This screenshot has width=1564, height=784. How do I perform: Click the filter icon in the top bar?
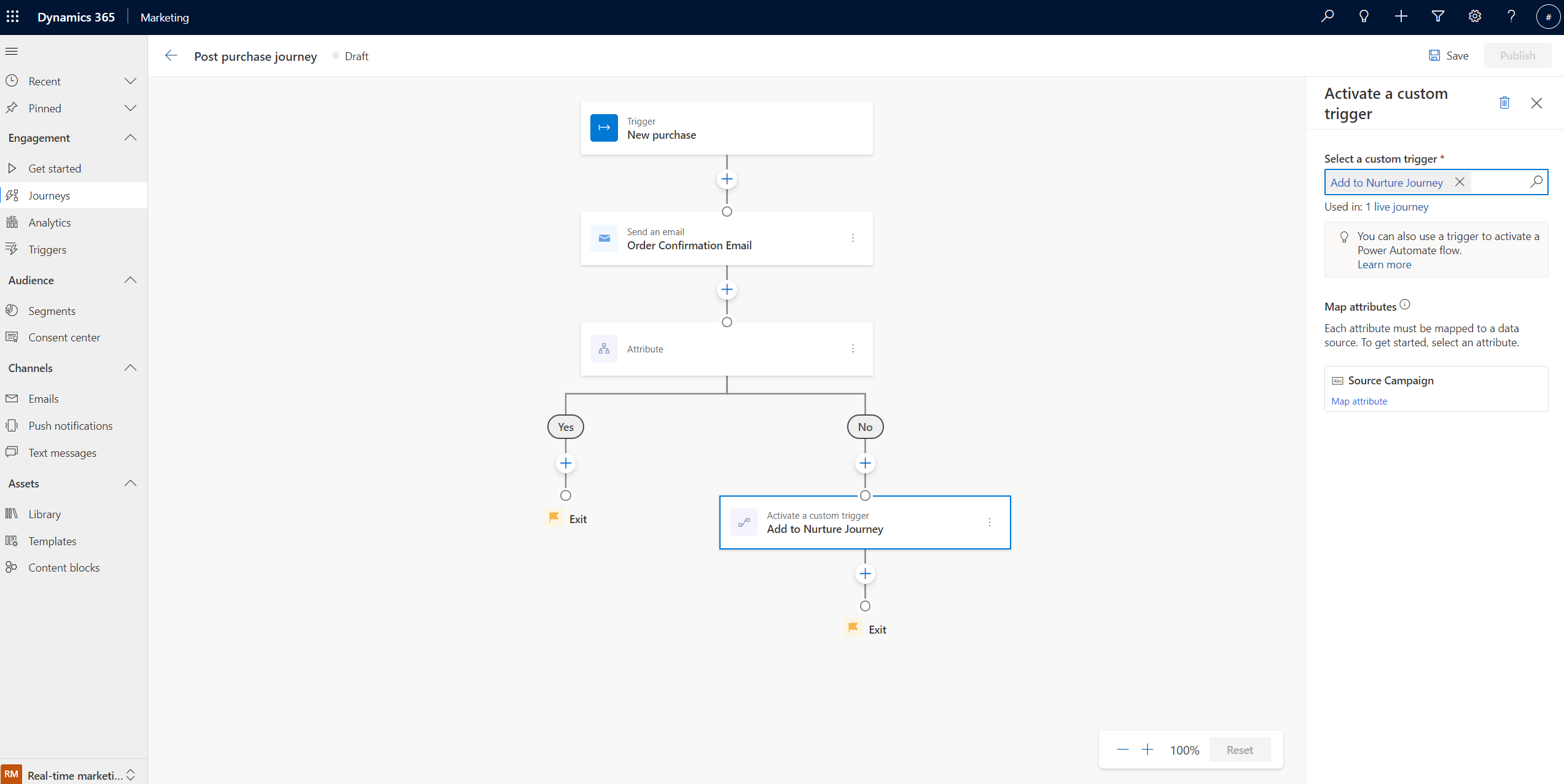coord(1437,16)
